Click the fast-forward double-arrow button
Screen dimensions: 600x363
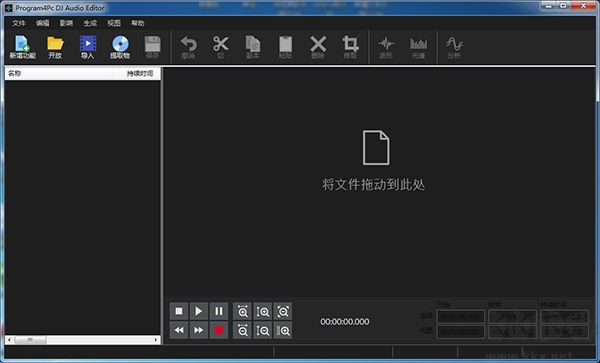(x=199, y=330)
